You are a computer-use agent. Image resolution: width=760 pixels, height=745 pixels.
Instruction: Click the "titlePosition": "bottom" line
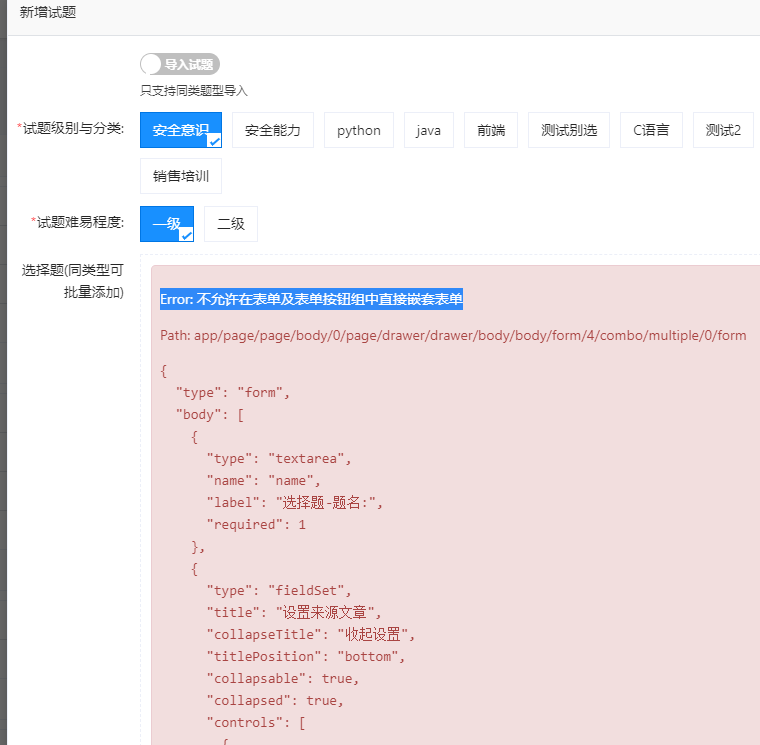[306, 656]
